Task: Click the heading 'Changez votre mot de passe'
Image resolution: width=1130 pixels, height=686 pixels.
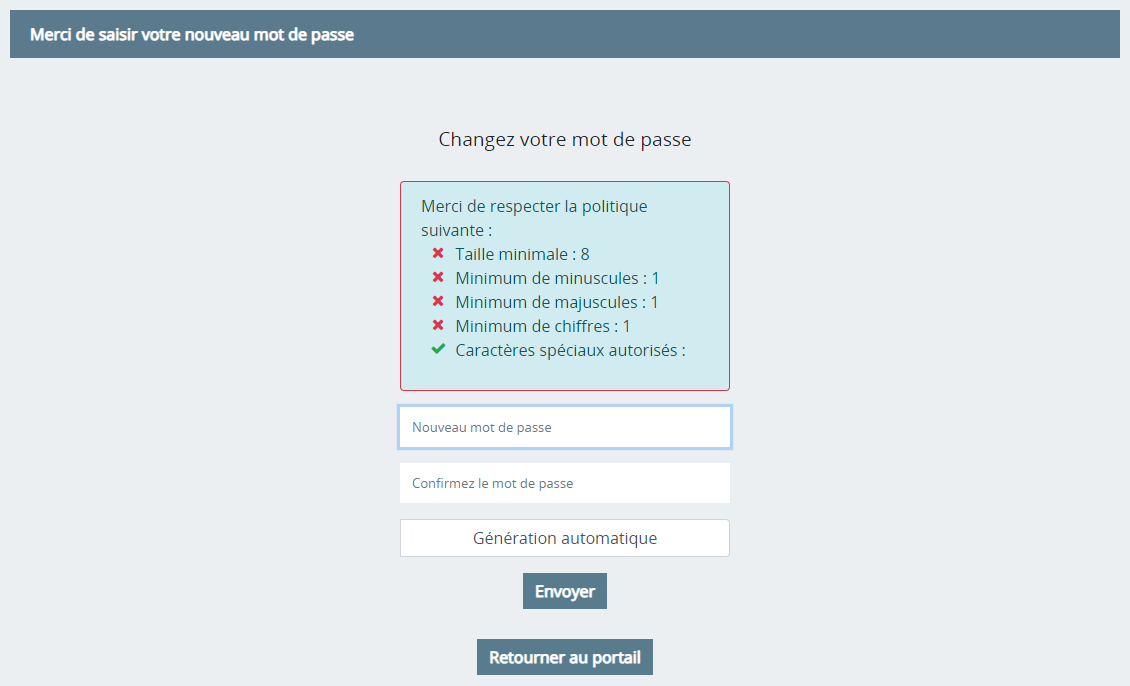Action: point(565,139)
